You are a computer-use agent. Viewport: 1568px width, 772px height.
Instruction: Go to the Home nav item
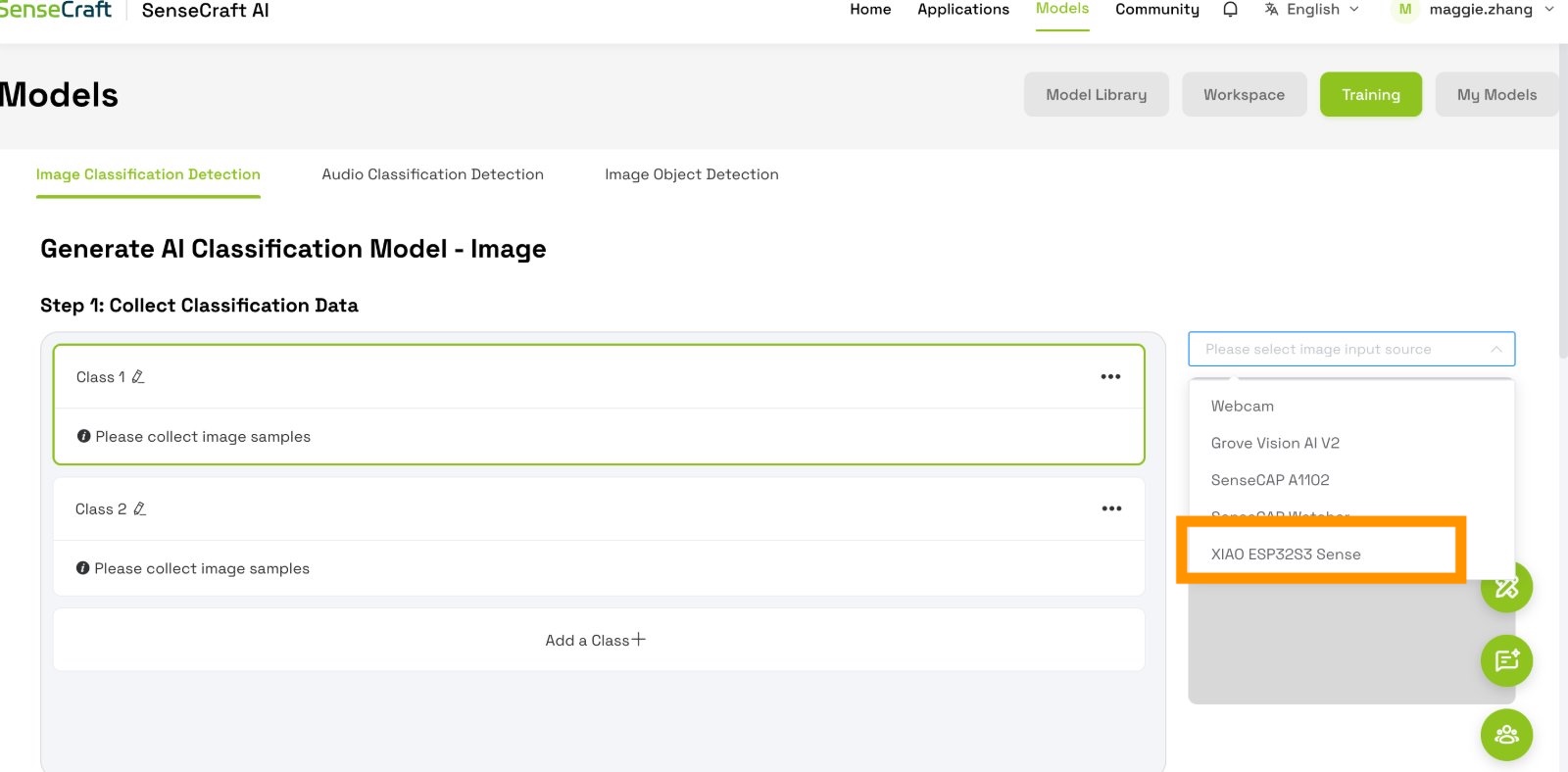coord(870,10)
